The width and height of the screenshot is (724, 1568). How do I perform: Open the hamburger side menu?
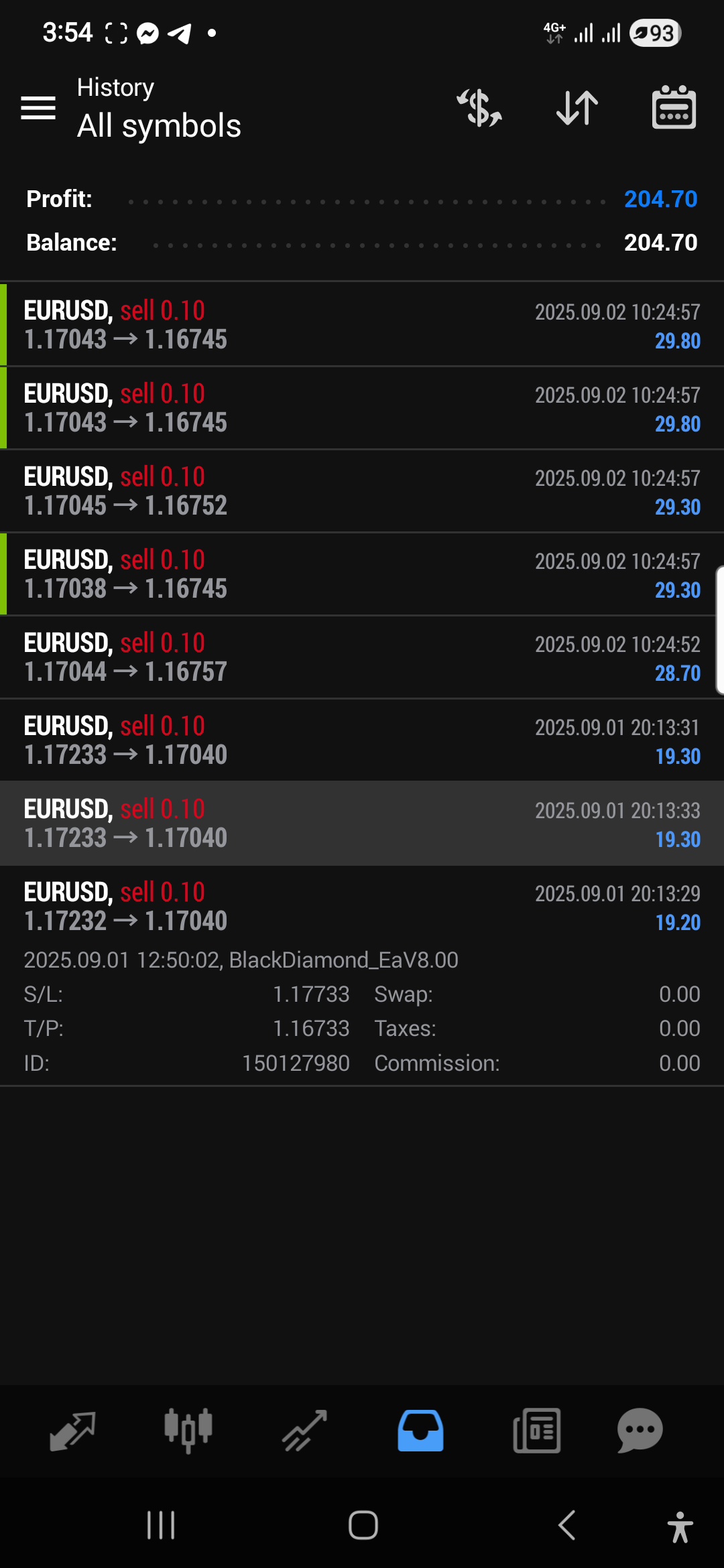coord(38,107)
